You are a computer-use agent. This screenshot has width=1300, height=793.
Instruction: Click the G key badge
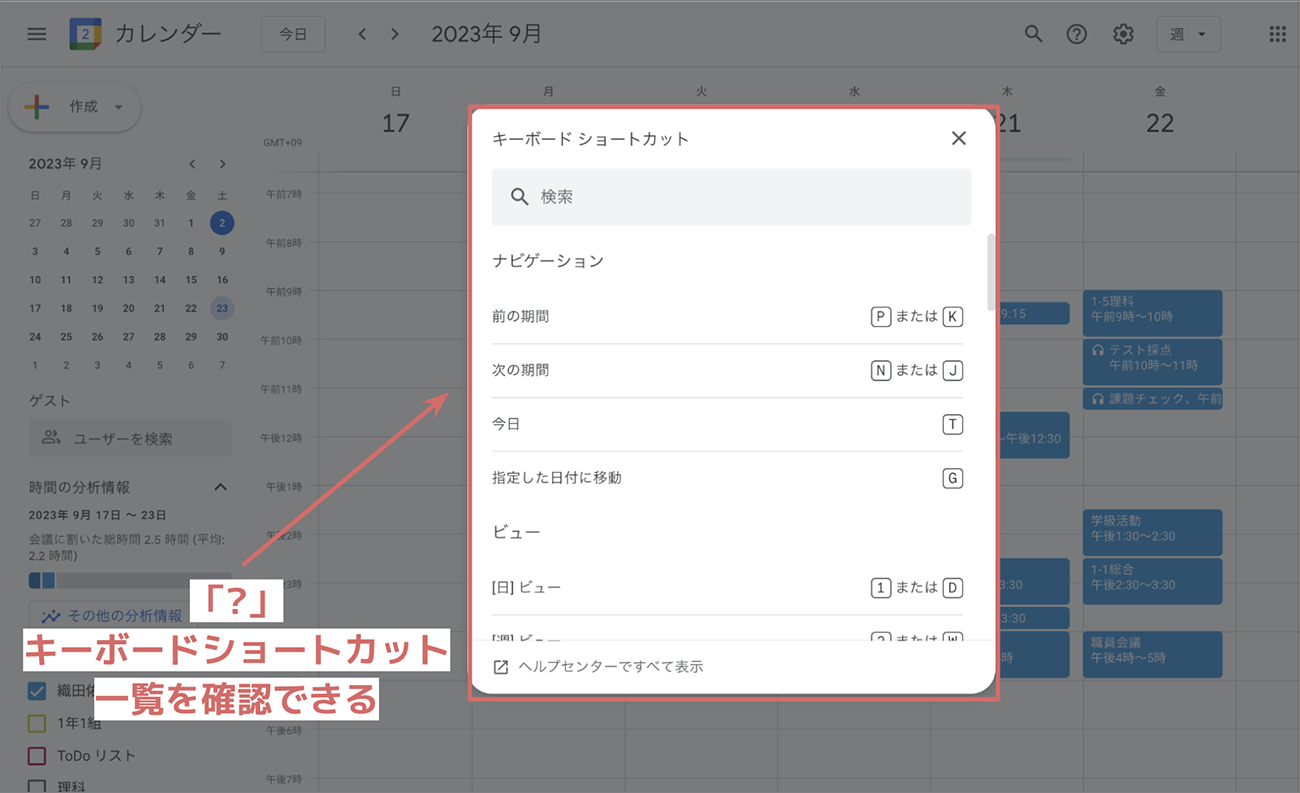click(x=953, y=478)
